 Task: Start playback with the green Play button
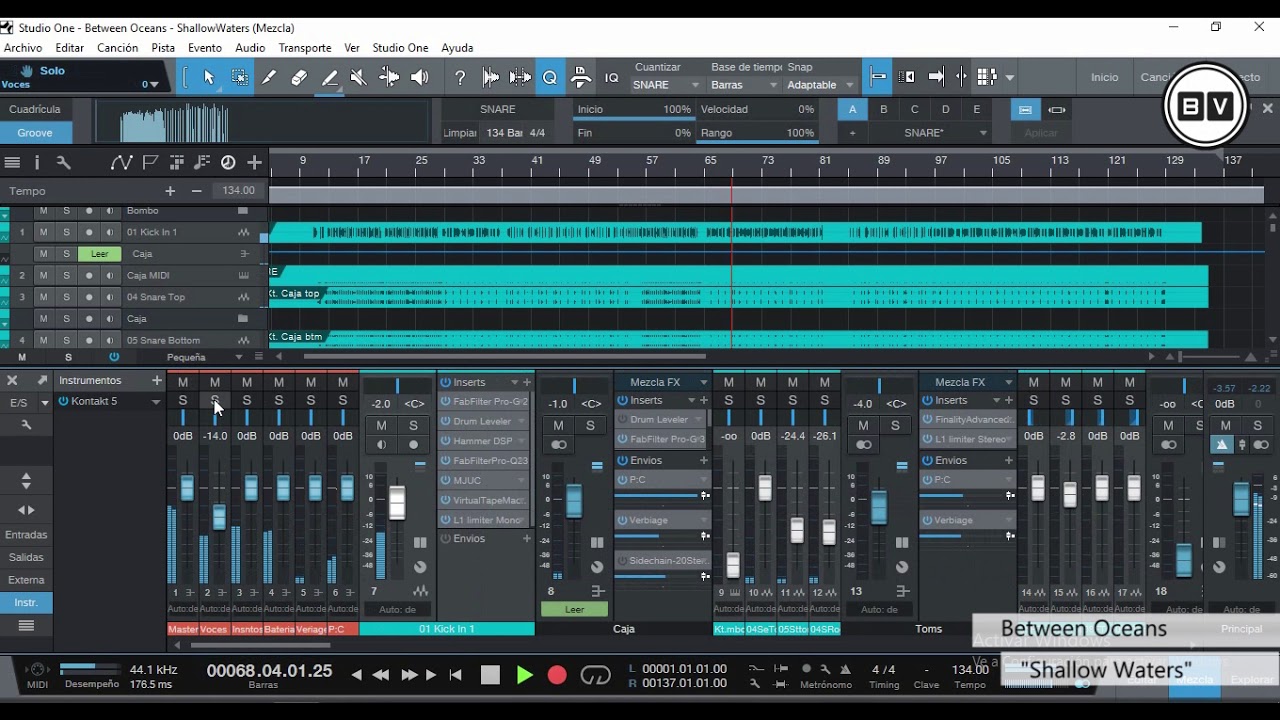click(524, 675)
